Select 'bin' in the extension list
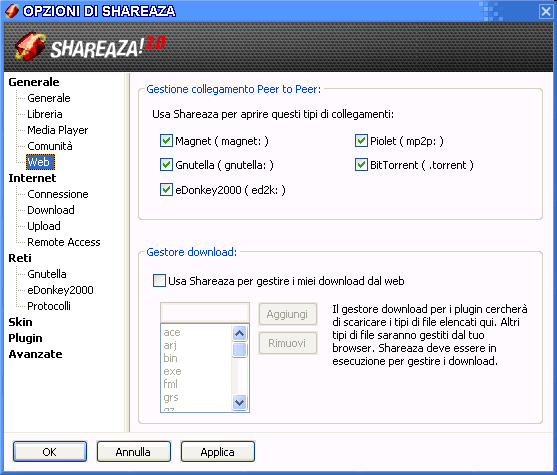 pos(171,358)
